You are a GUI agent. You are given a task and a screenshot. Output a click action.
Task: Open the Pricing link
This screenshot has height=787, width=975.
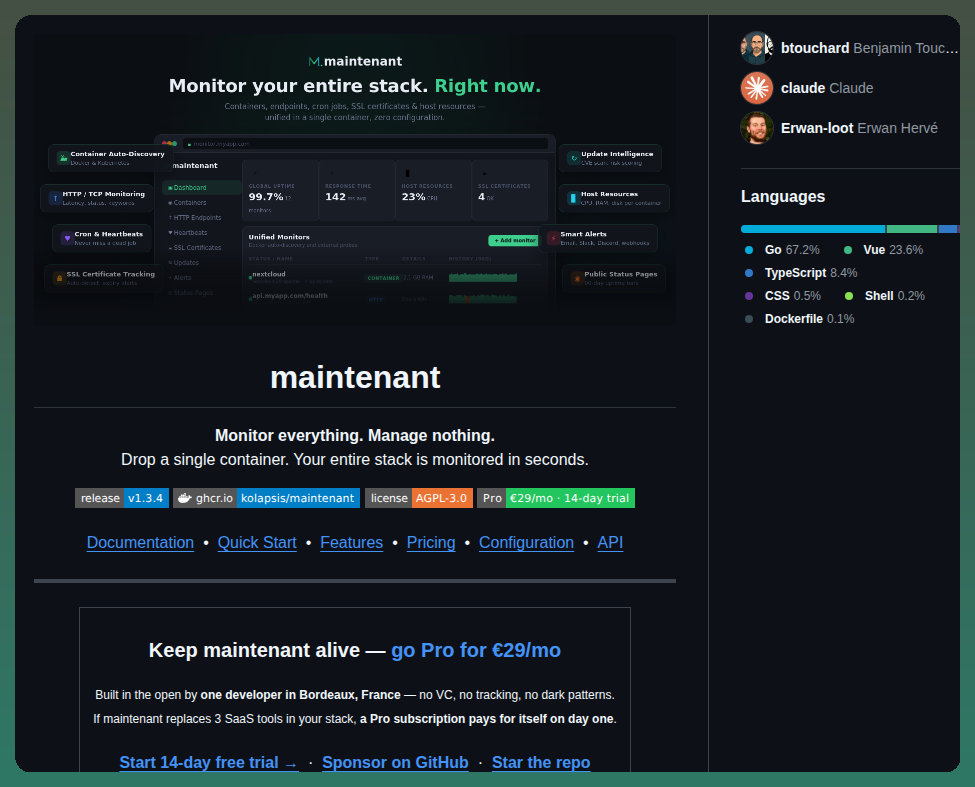[431, 543]
